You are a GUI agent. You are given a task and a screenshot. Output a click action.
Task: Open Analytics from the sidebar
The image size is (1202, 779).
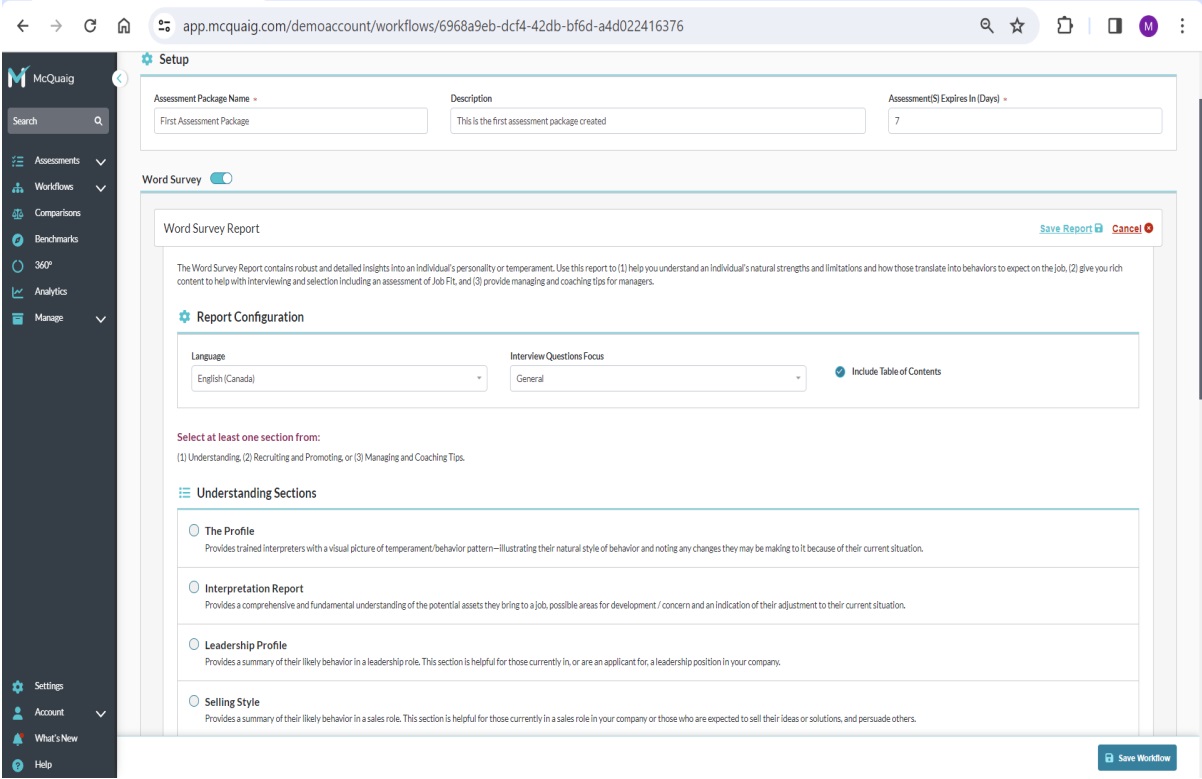coord(52,292)
